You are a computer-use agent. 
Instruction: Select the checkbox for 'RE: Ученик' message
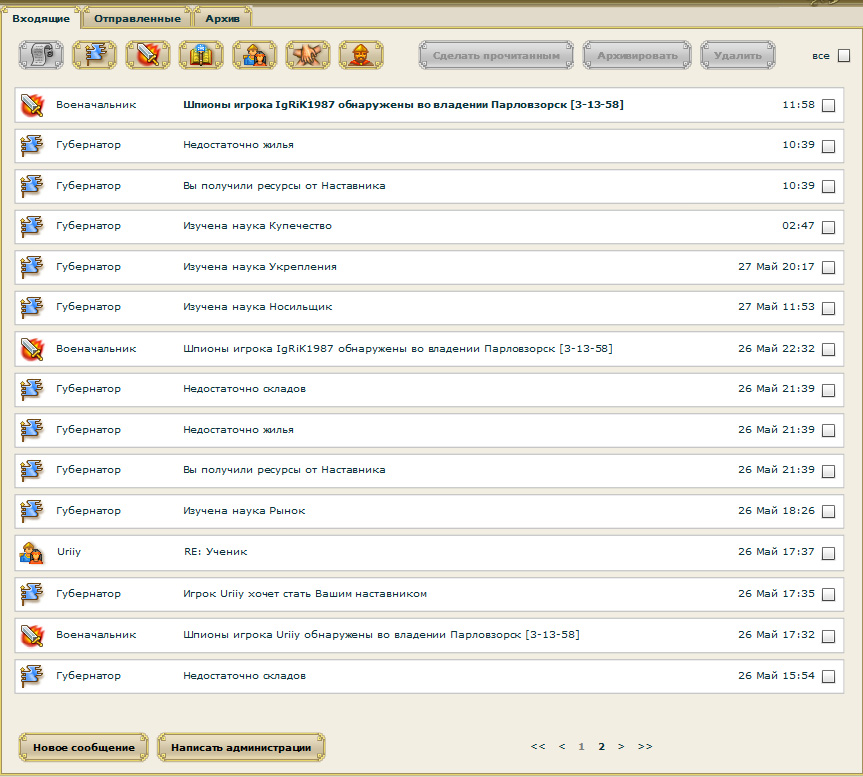pyautogui.click(x=828, y=553)
